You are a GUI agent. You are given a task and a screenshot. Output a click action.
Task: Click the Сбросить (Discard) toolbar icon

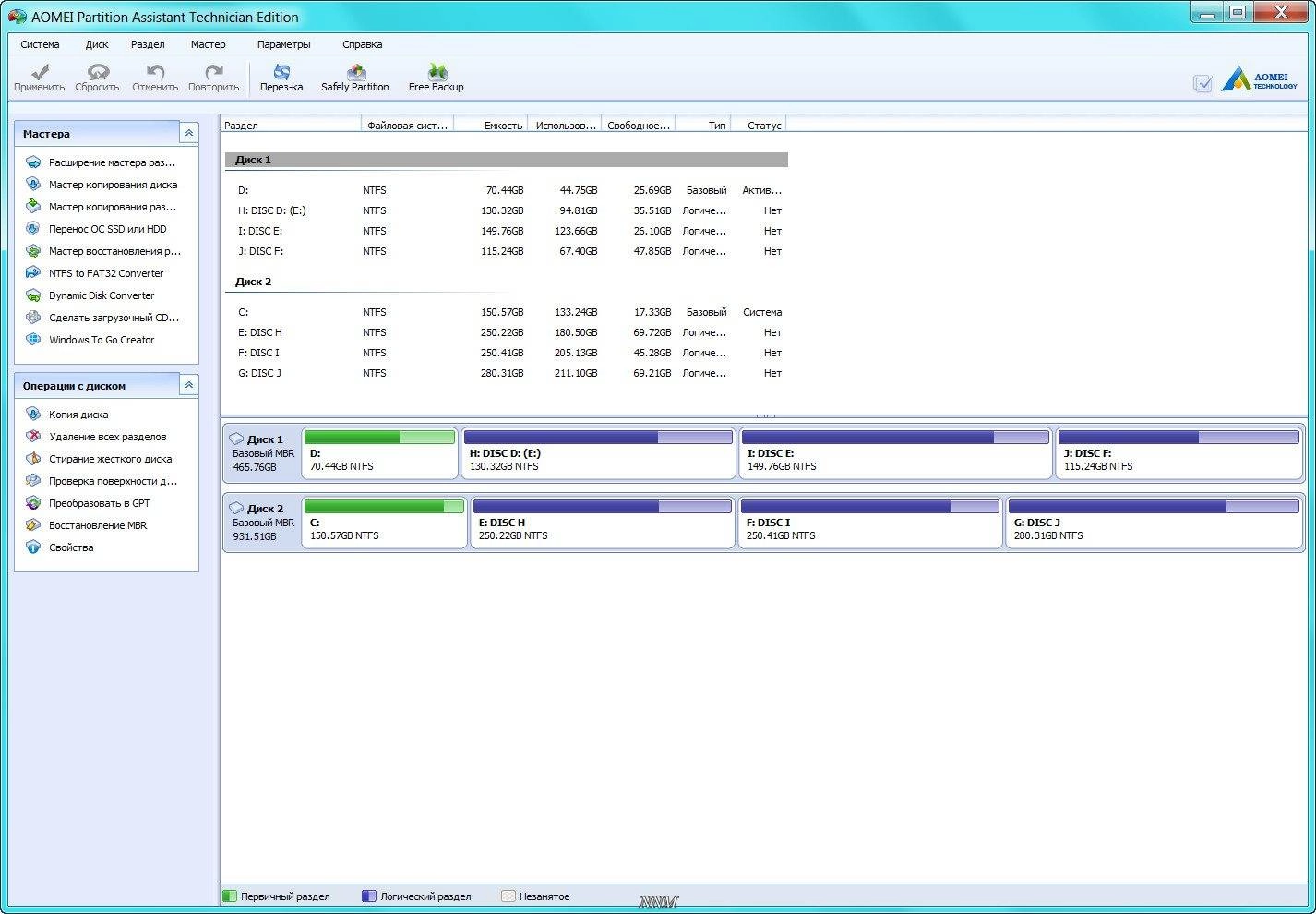point(97,78)
